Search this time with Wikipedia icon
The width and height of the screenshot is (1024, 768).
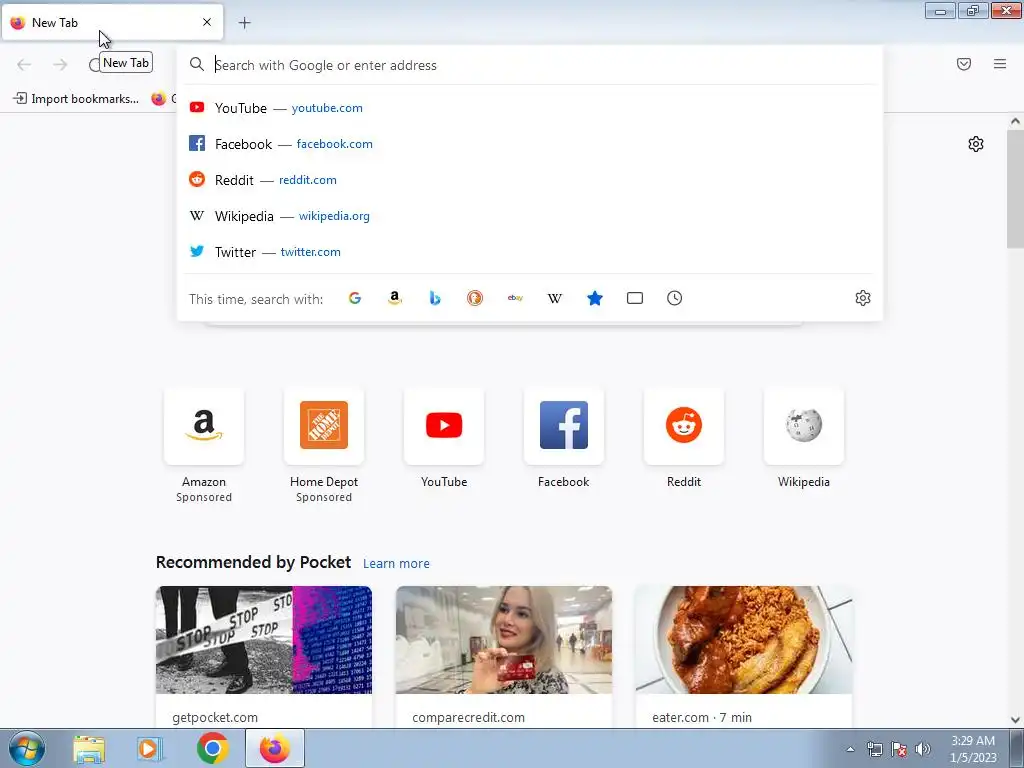point(554,298)
